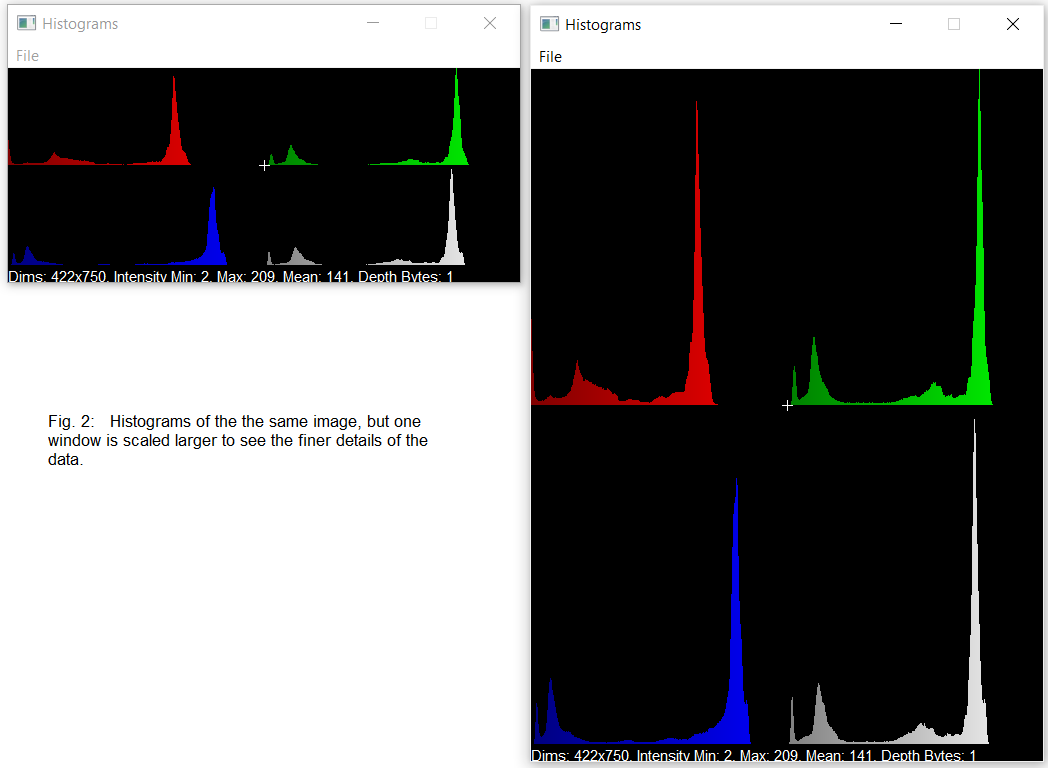Close the small Histograms window

(490, 23)
